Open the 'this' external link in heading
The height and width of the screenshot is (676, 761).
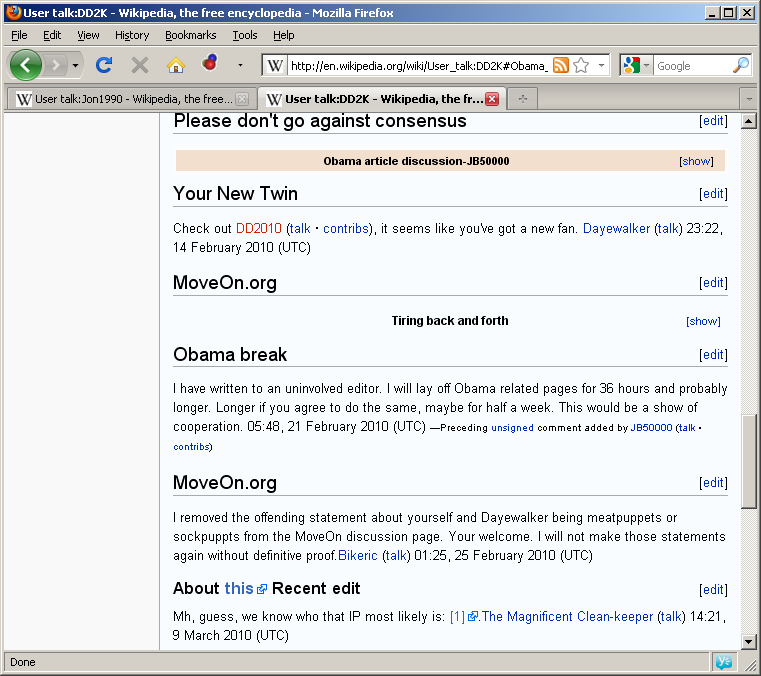(x=246, y=589)
